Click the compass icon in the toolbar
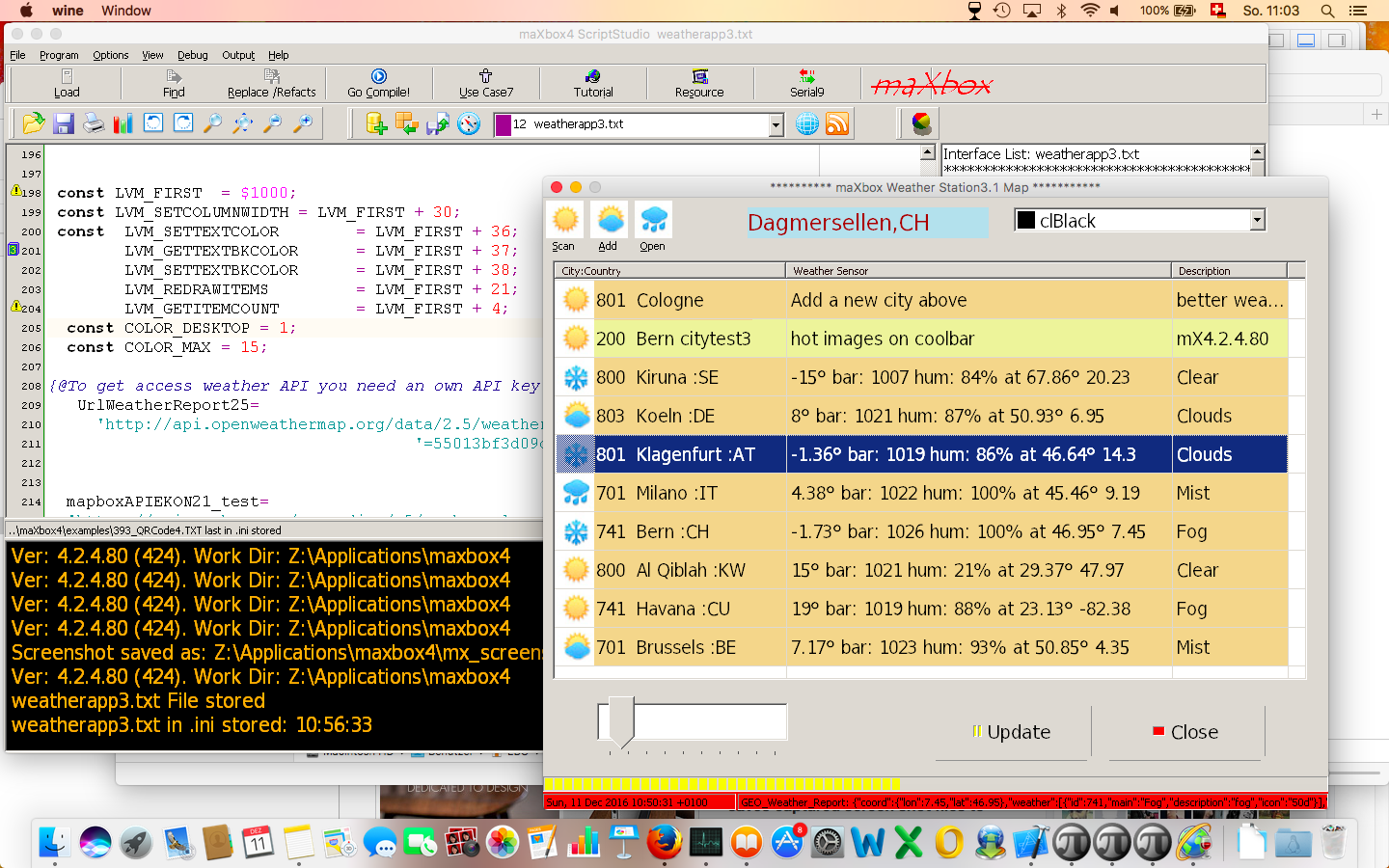The height and width of the screenshot is (868, 1389). point(469,123)
